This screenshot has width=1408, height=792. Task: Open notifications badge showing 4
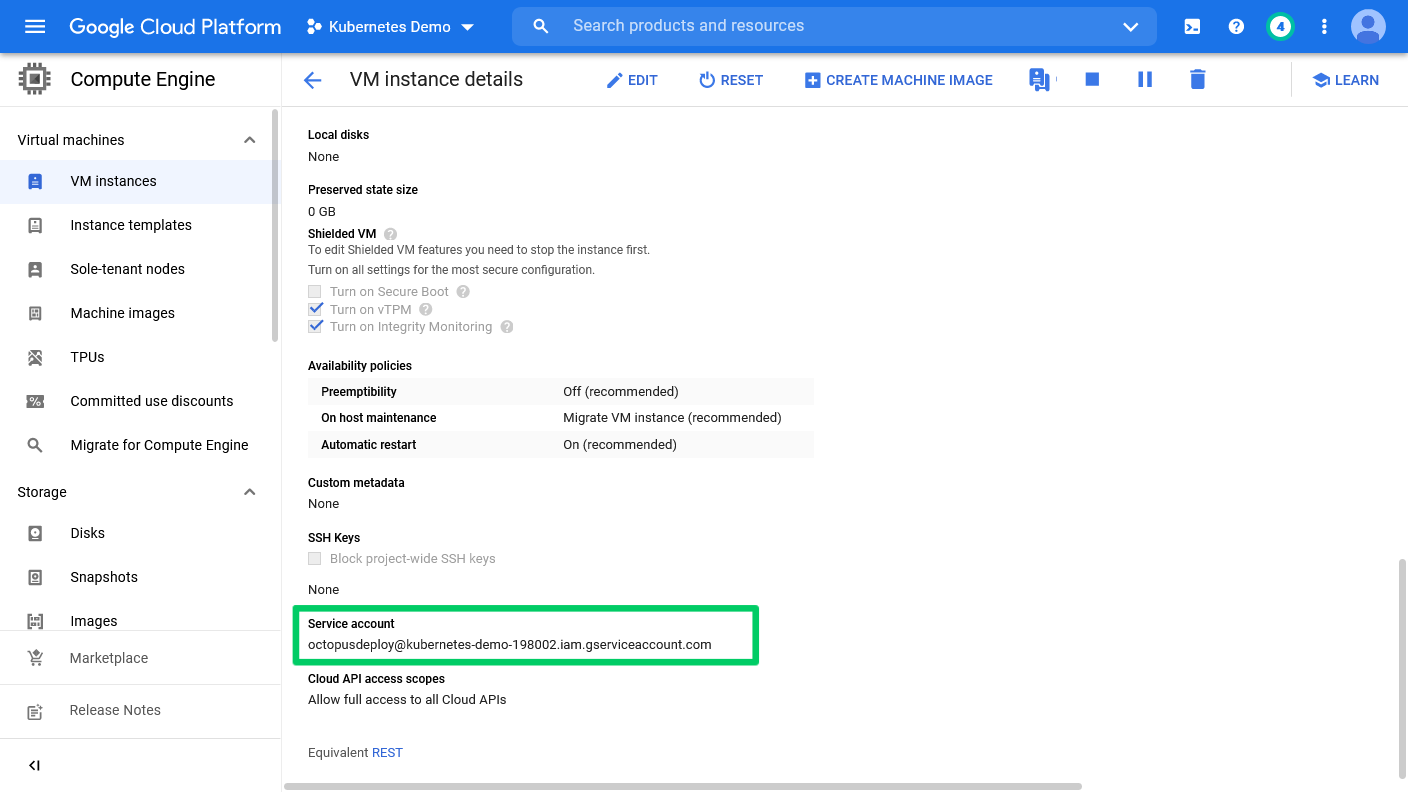(x=1280, y=27)
